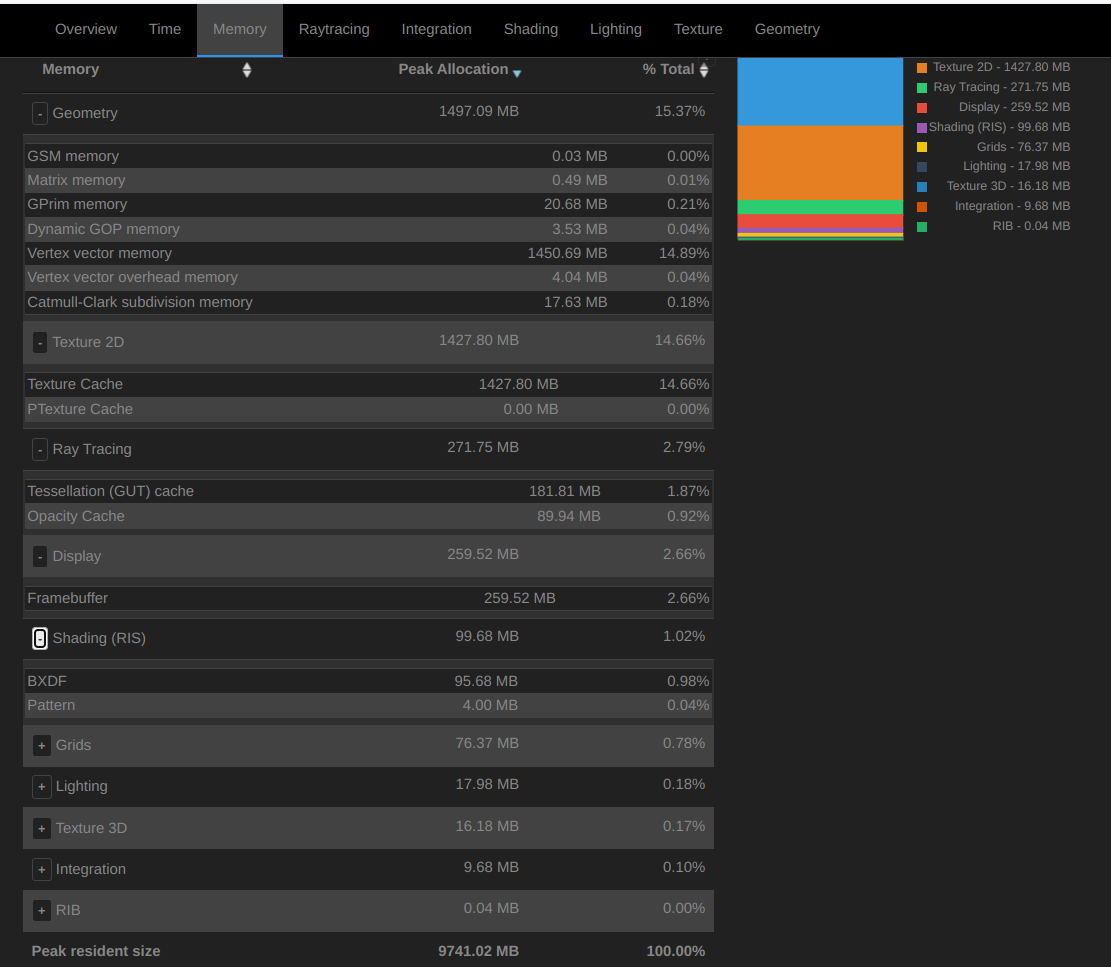Expand the Integration section
The height and width of the screenshot is (967, 1111).
[42, 869]
